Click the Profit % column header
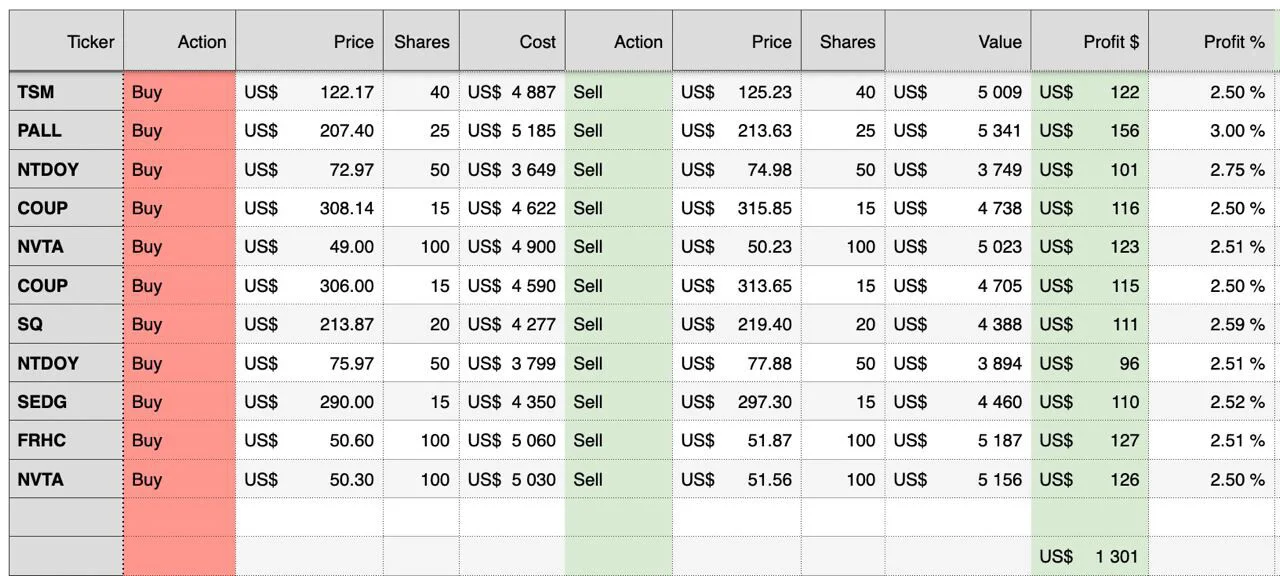This screenshot has height=576, width=1280. coord(1213,42)
